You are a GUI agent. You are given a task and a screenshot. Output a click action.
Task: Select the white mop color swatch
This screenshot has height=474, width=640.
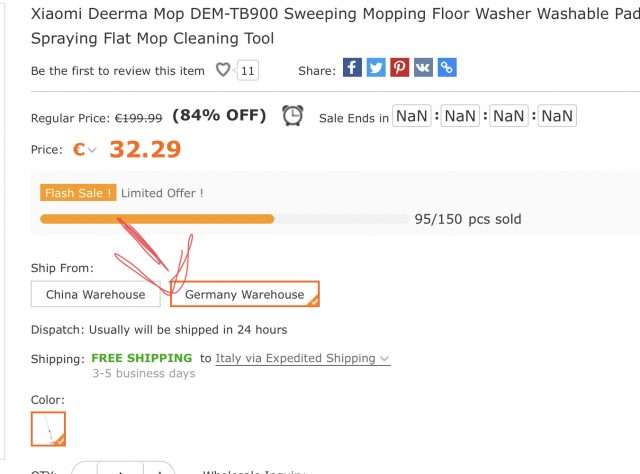48,429
